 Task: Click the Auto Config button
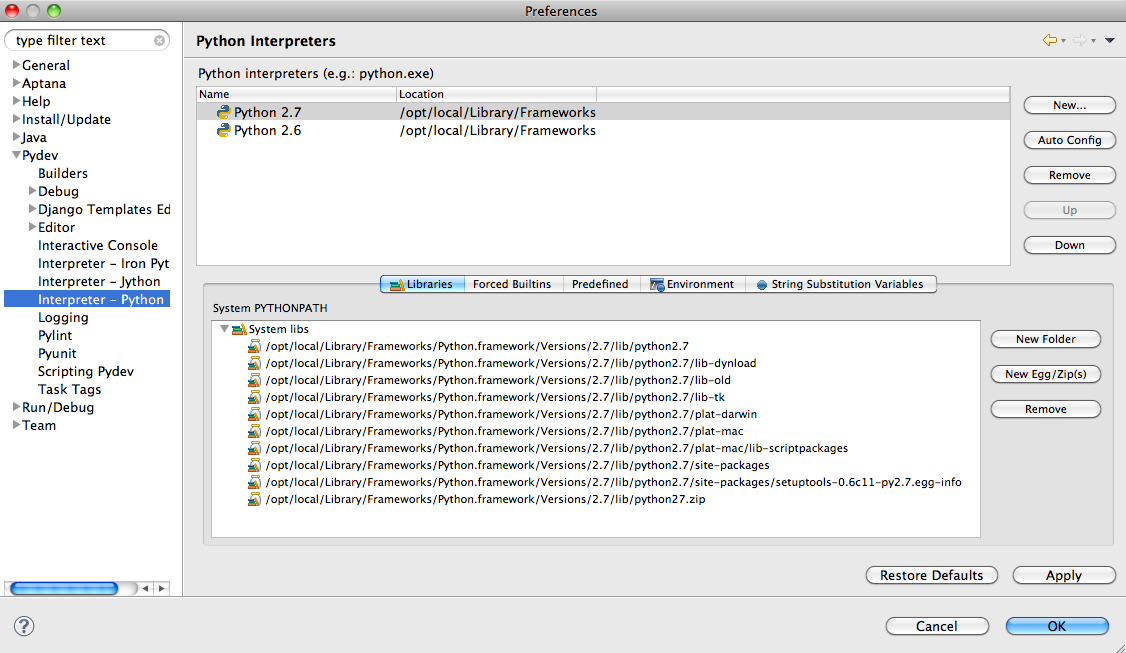[x=1069, y=141]
